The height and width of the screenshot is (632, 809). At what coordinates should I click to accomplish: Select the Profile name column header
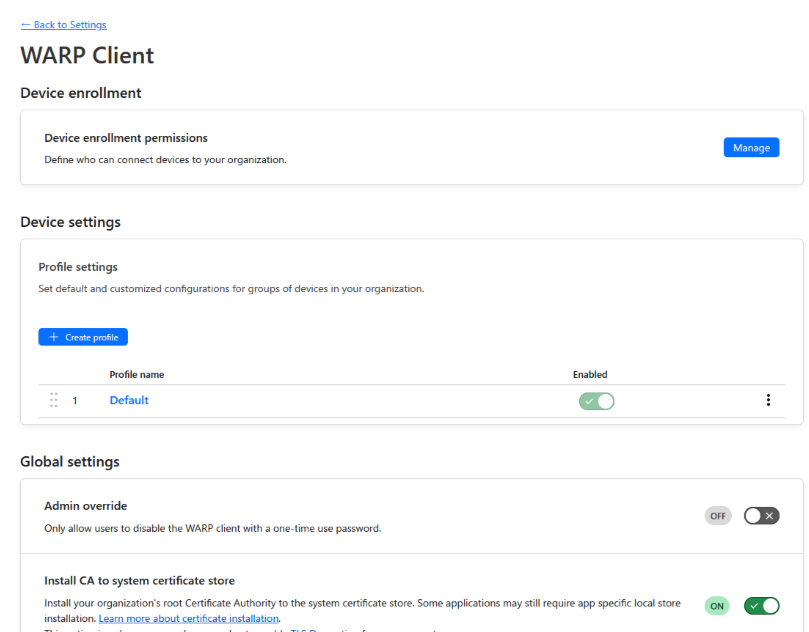pos(137,375)
